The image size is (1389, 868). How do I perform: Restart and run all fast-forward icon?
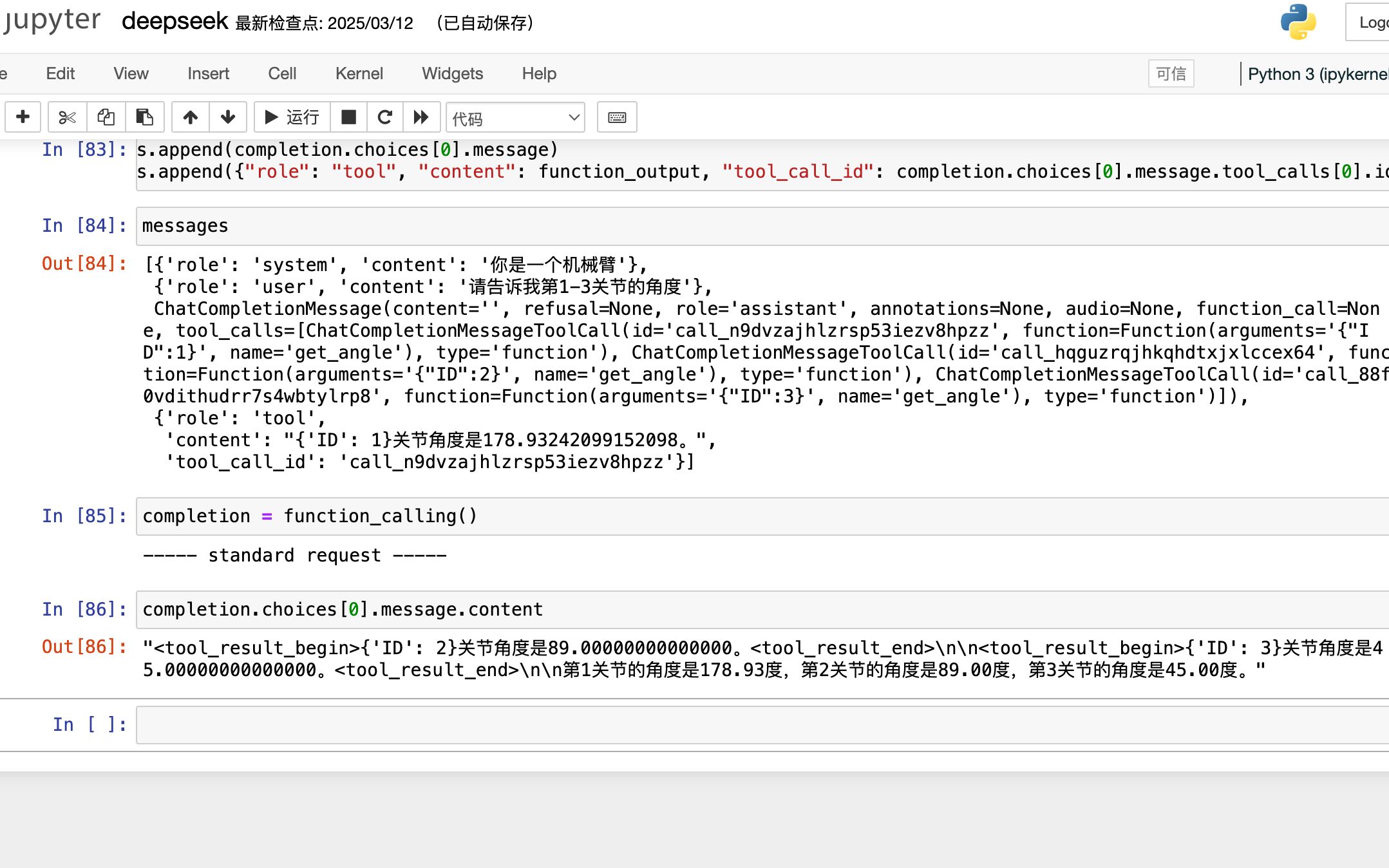(421, 117)
